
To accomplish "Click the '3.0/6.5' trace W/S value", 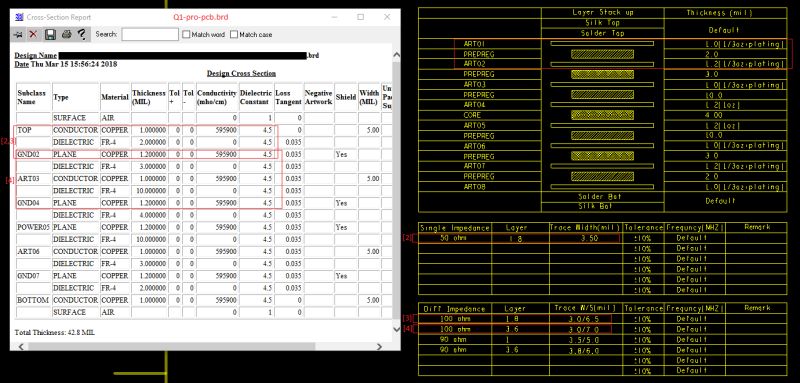I will coord(585,319).
